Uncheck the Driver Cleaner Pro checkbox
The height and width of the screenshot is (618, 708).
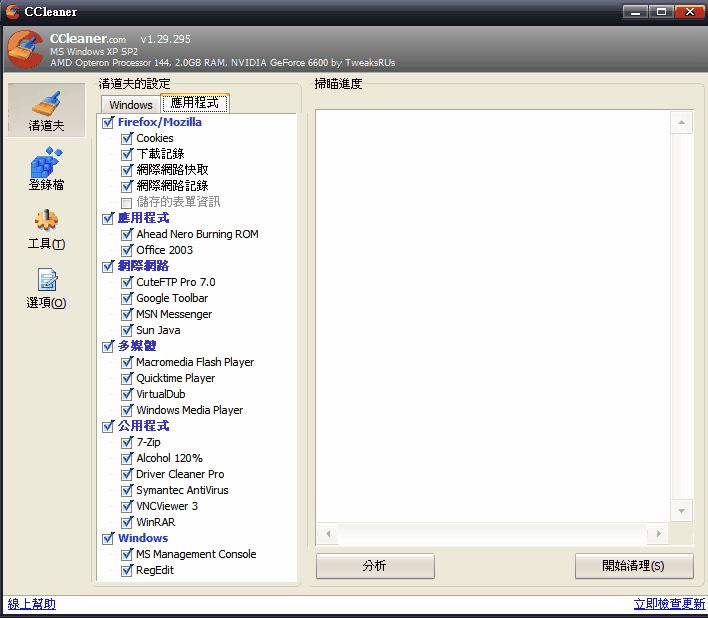click(127, 474)
